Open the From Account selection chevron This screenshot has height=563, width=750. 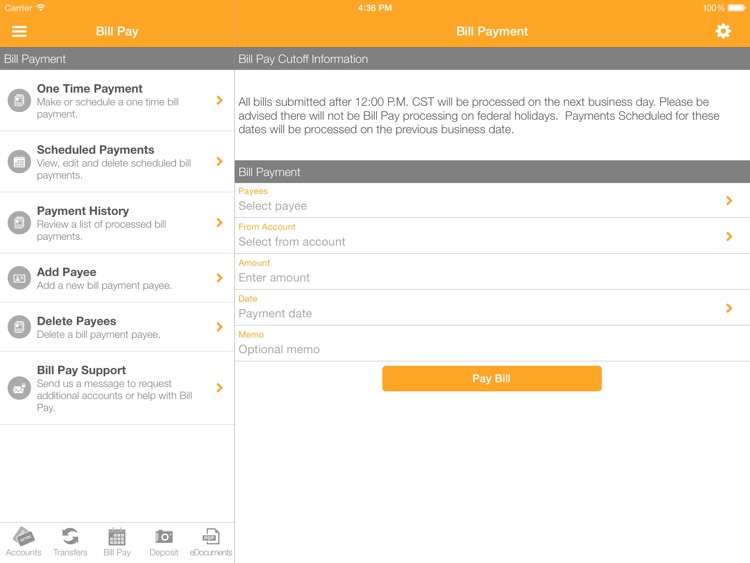click(729, 236)
